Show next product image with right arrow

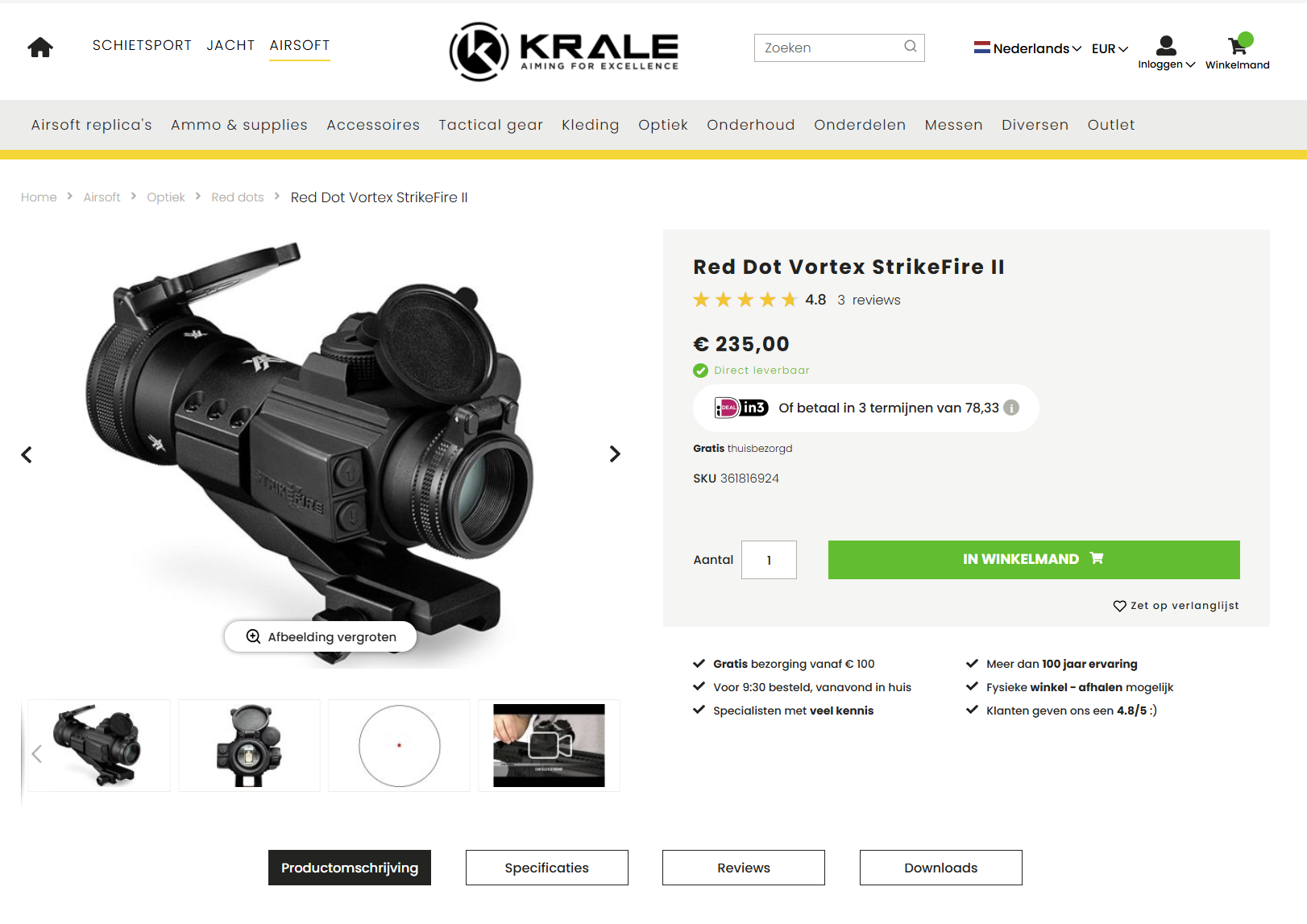pyautogui.click(x=615, y=454)
